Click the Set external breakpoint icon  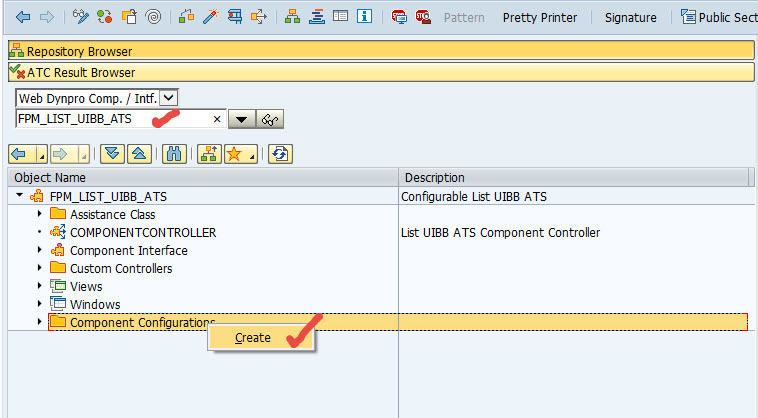423,17
